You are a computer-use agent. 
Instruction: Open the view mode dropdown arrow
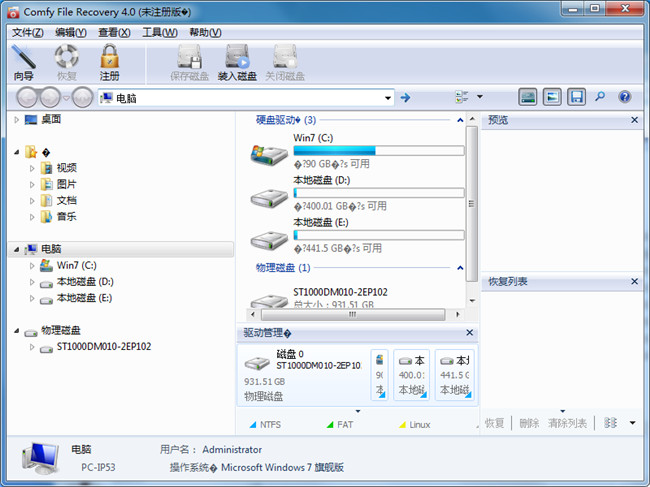(x=480, y=97)
